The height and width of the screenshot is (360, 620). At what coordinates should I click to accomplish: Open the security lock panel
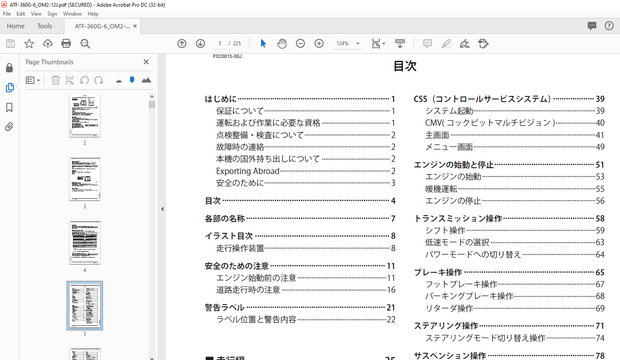[9, 68]
